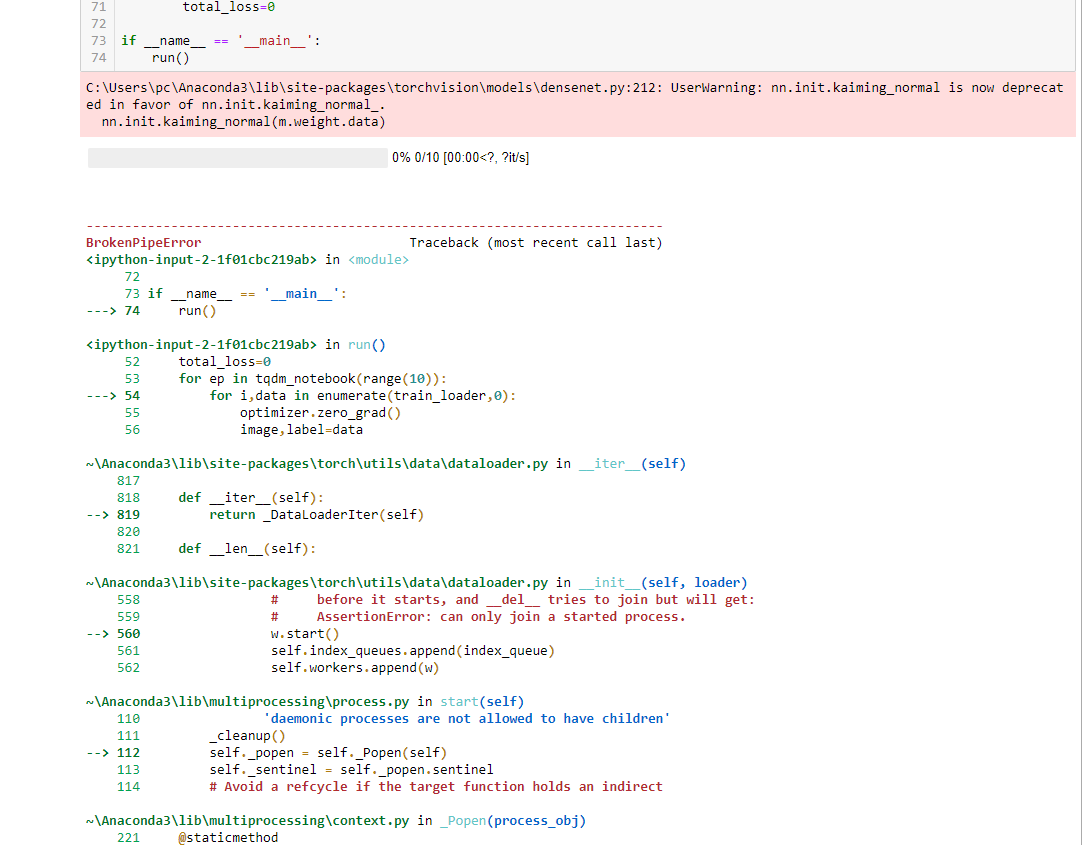1089x845 pixels.
Task: Click 'self._popen = self._Popen(self)' line 112
Action: pyautogui.click(x=328, y=753)
